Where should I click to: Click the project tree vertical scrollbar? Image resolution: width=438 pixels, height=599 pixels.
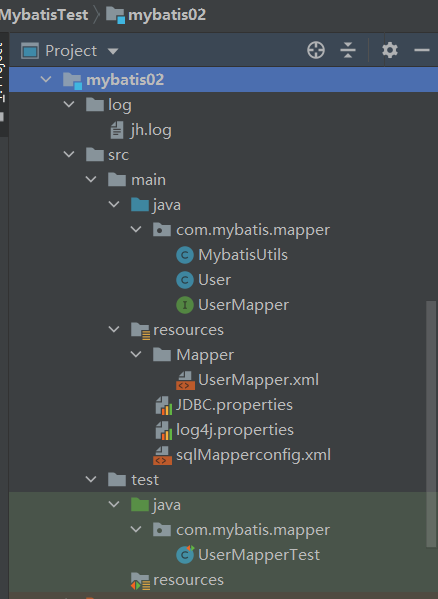click(431, 424)
